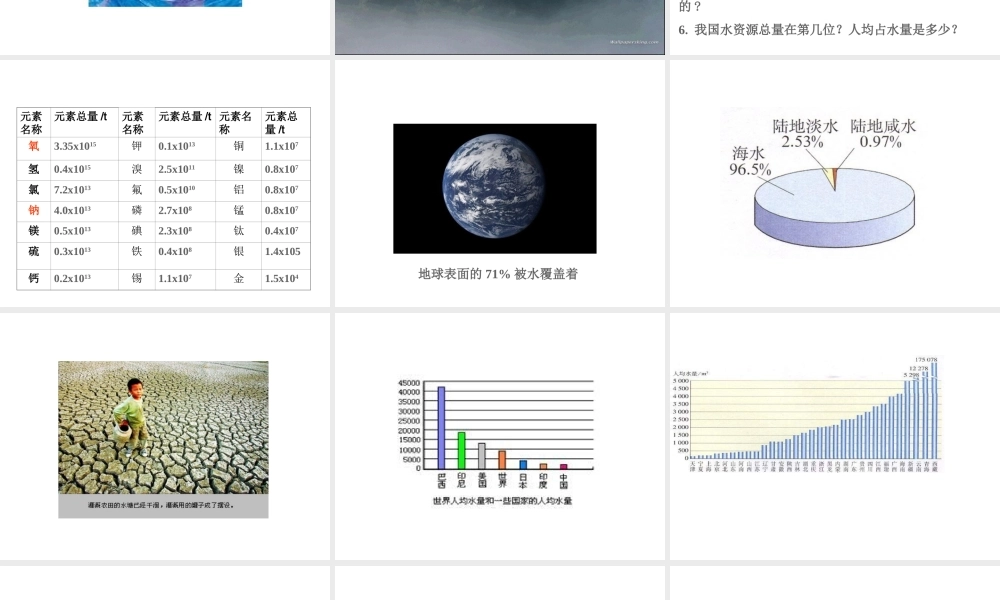
Task: Click the 铜 cell in the element table
Action: click(x=239, y=146)
